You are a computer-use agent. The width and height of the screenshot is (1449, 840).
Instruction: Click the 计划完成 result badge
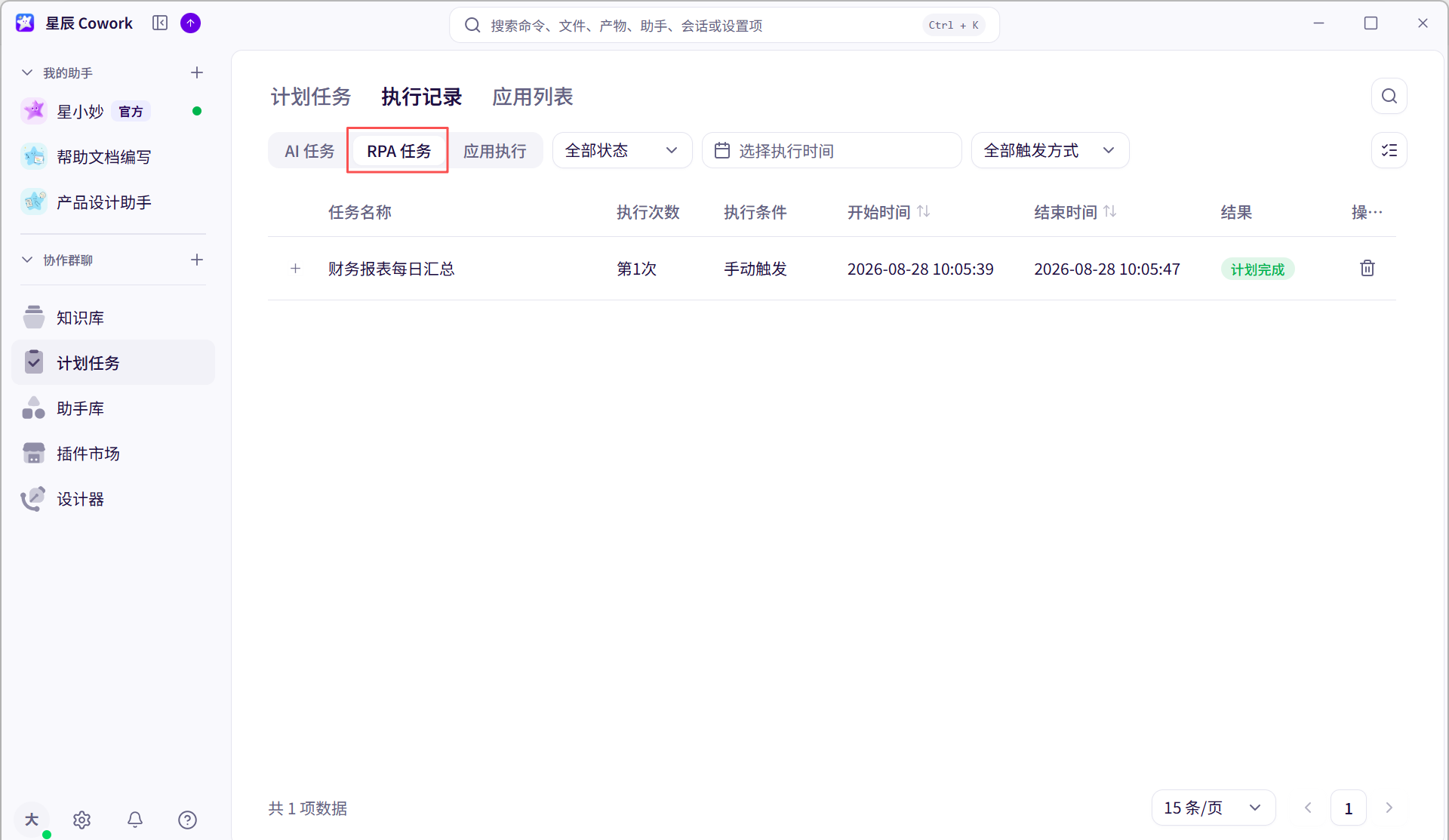pos(1257,269)
